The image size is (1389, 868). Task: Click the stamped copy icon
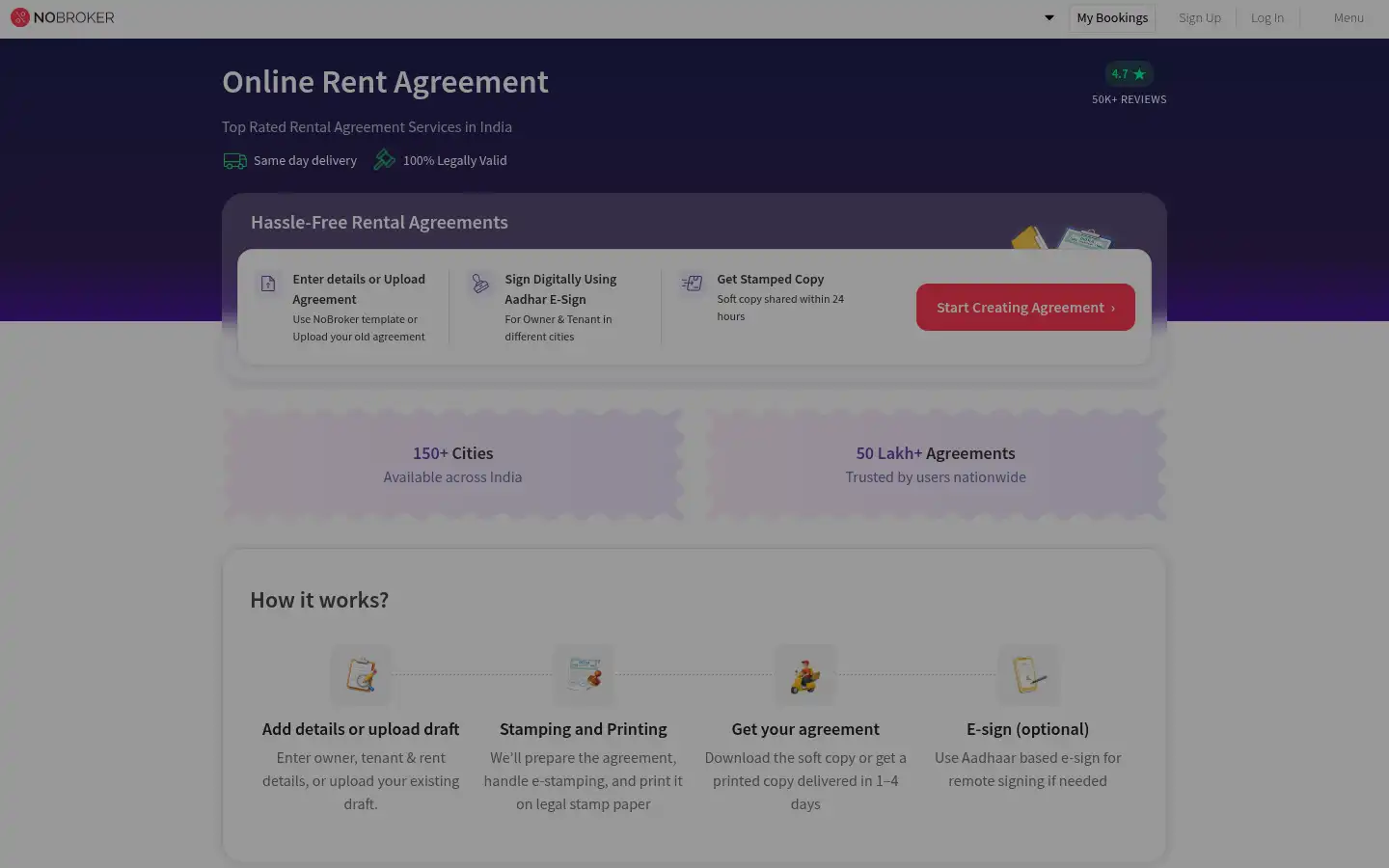pos(692,284)
